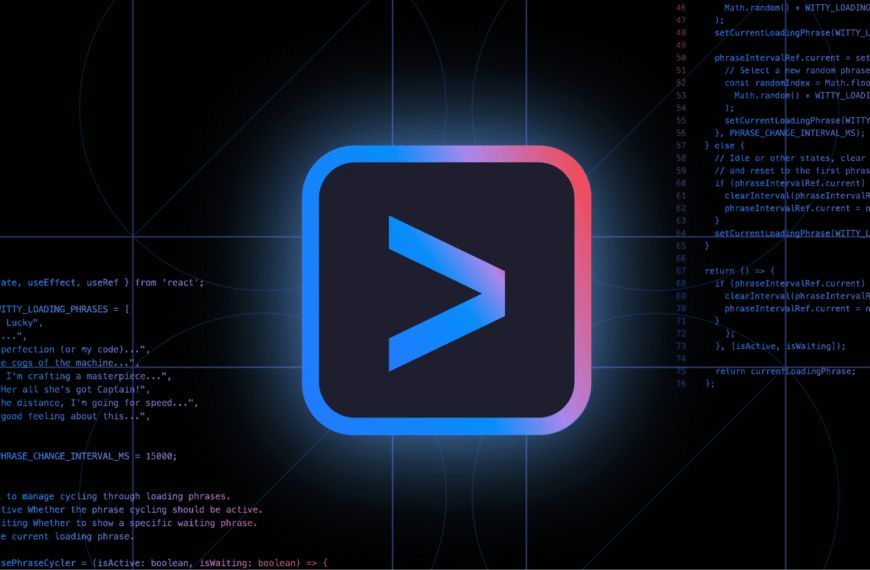Click "// and reset to the first phras" comment

click(792, 170)
